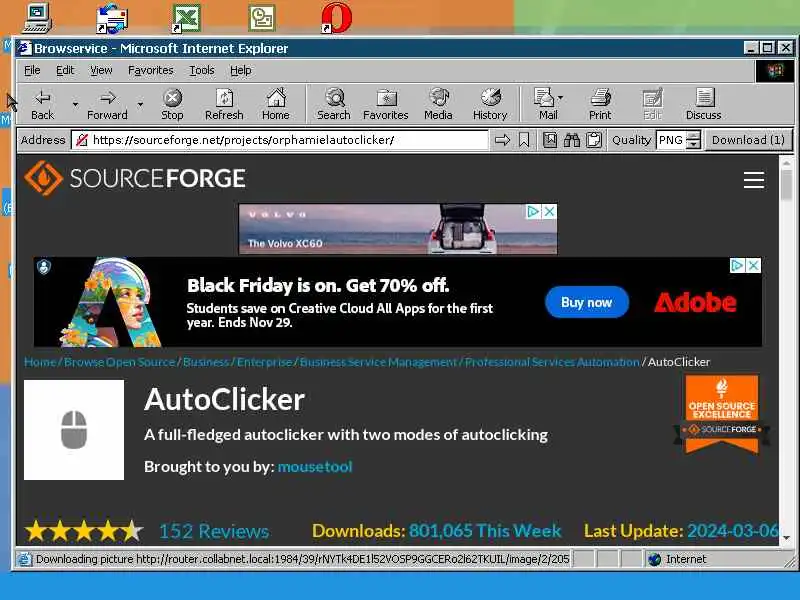Decrease Quality with the down stepper arrow

coord(693,144)
